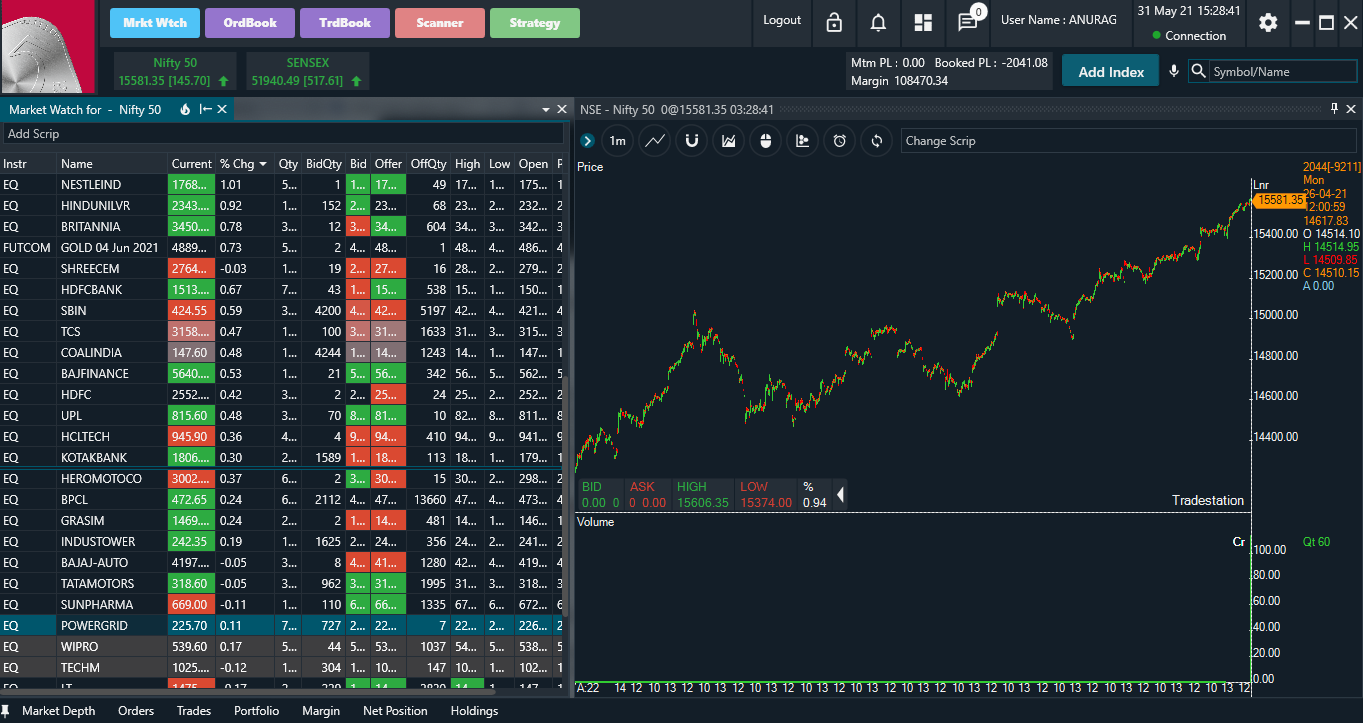
Task: Click the lock screen padlock icon
Action: point(834,22)
